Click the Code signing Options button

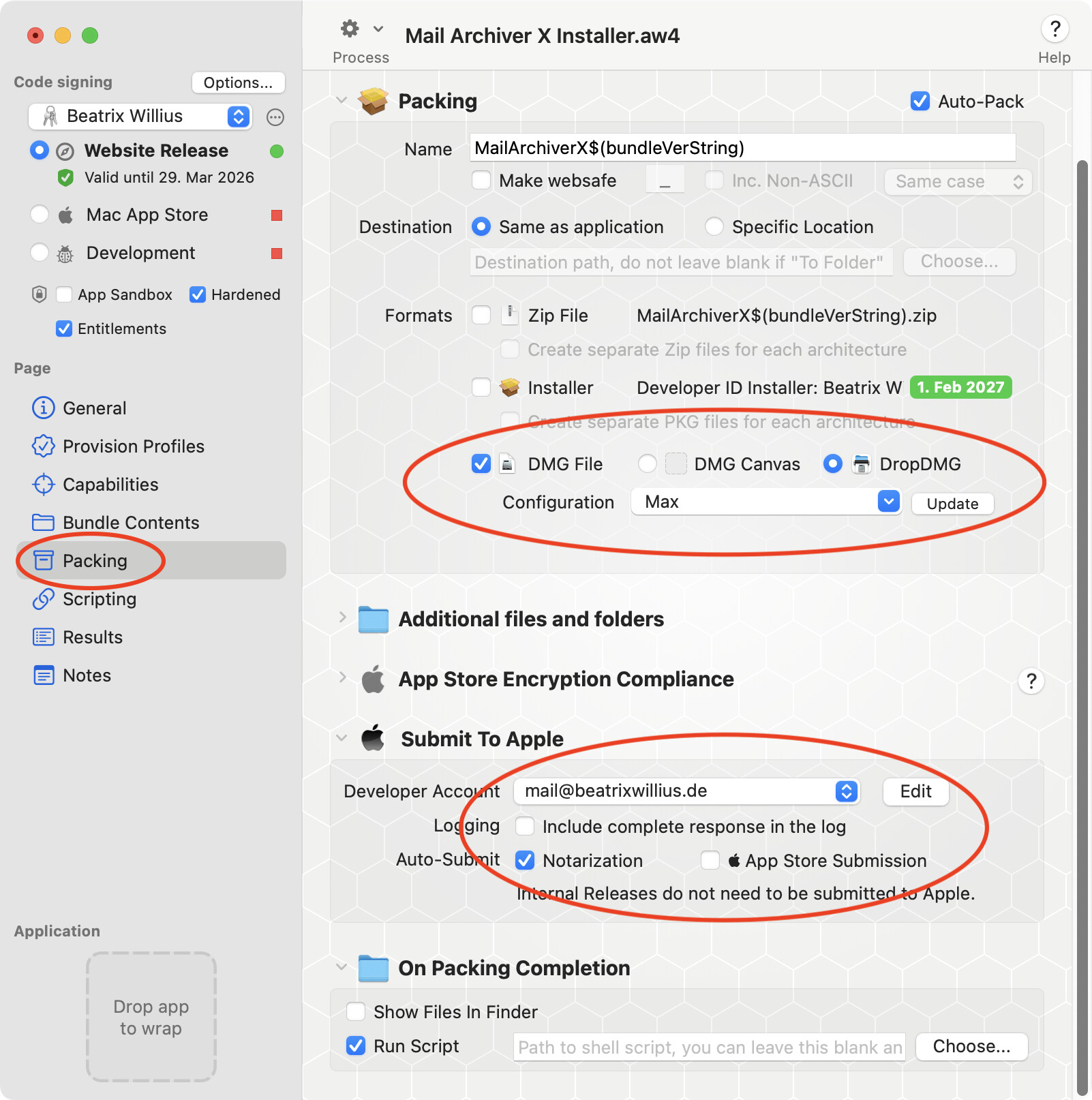[x=238, y=82]
